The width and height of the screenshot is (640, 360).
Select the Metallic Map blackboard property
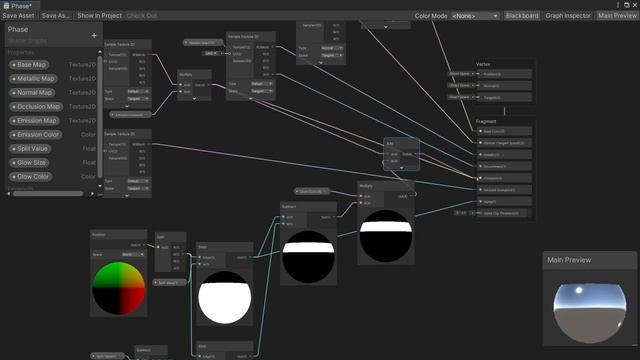point(33,78)
